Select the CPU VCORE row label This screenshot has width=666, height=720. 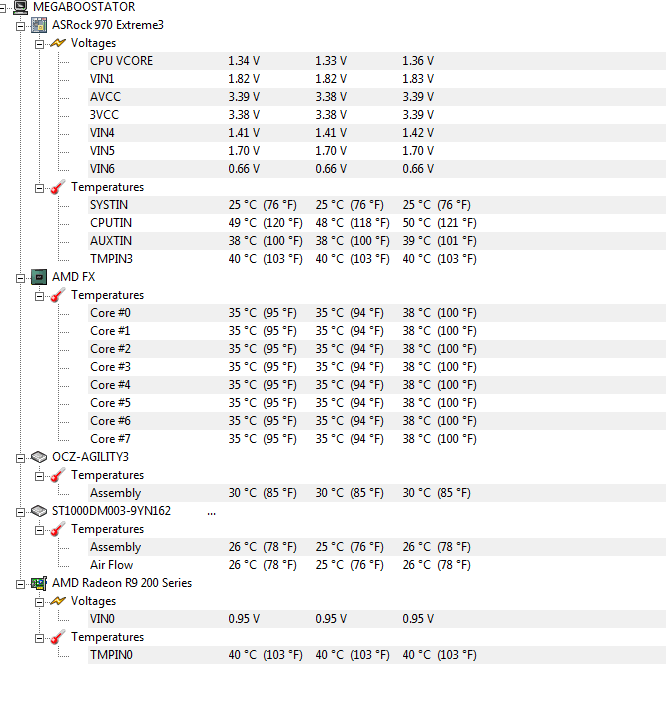tap(121, 61)
